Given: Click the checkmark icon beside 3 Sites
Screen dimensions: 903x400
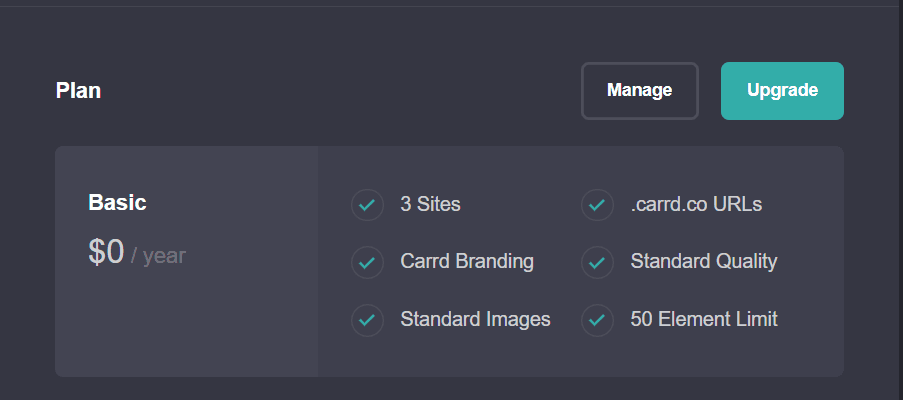Looking at the screenshot, I should [x=368, y=205].
